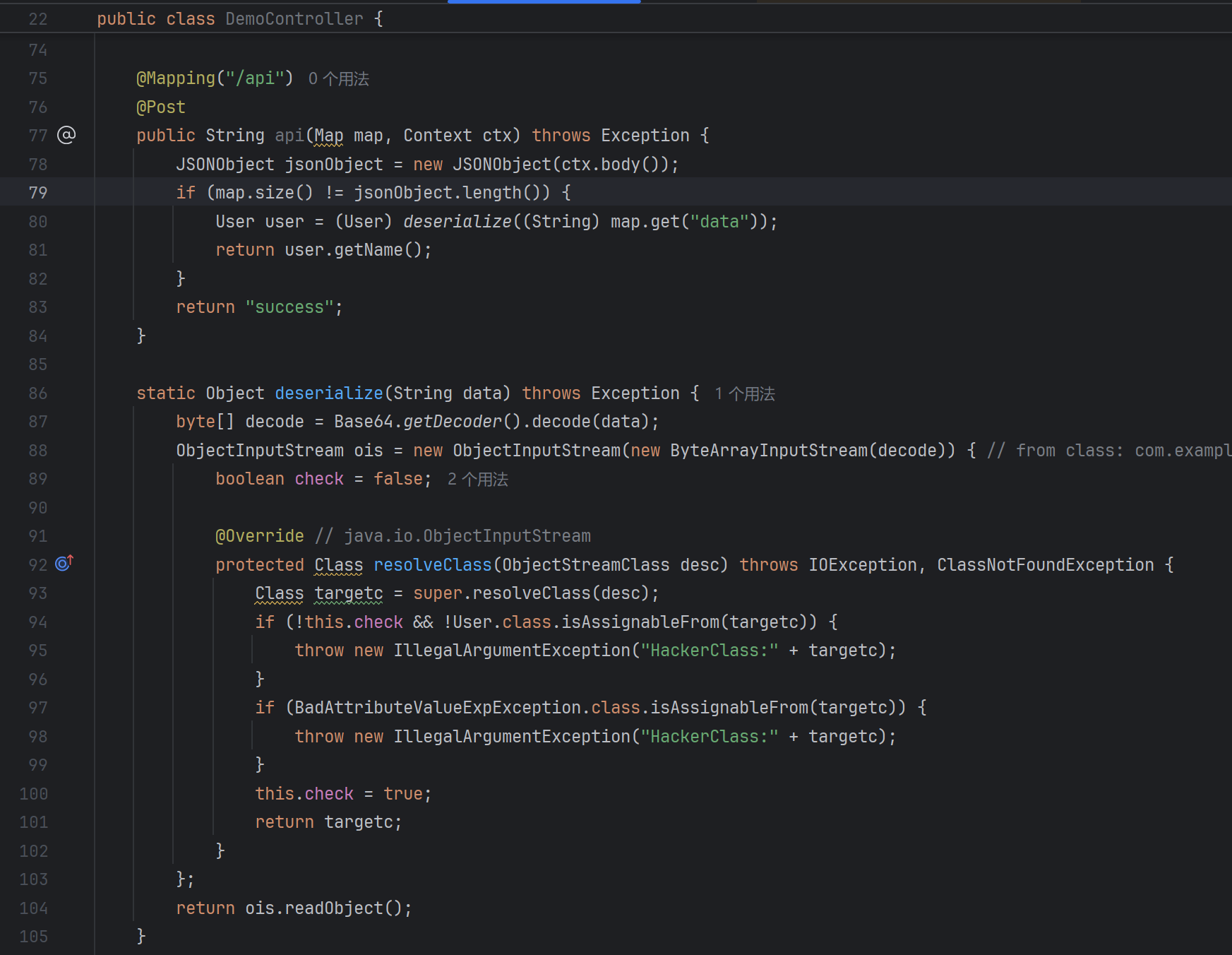
Task: Click BadAttributeValueExpException on line 97
Action: 438,708
